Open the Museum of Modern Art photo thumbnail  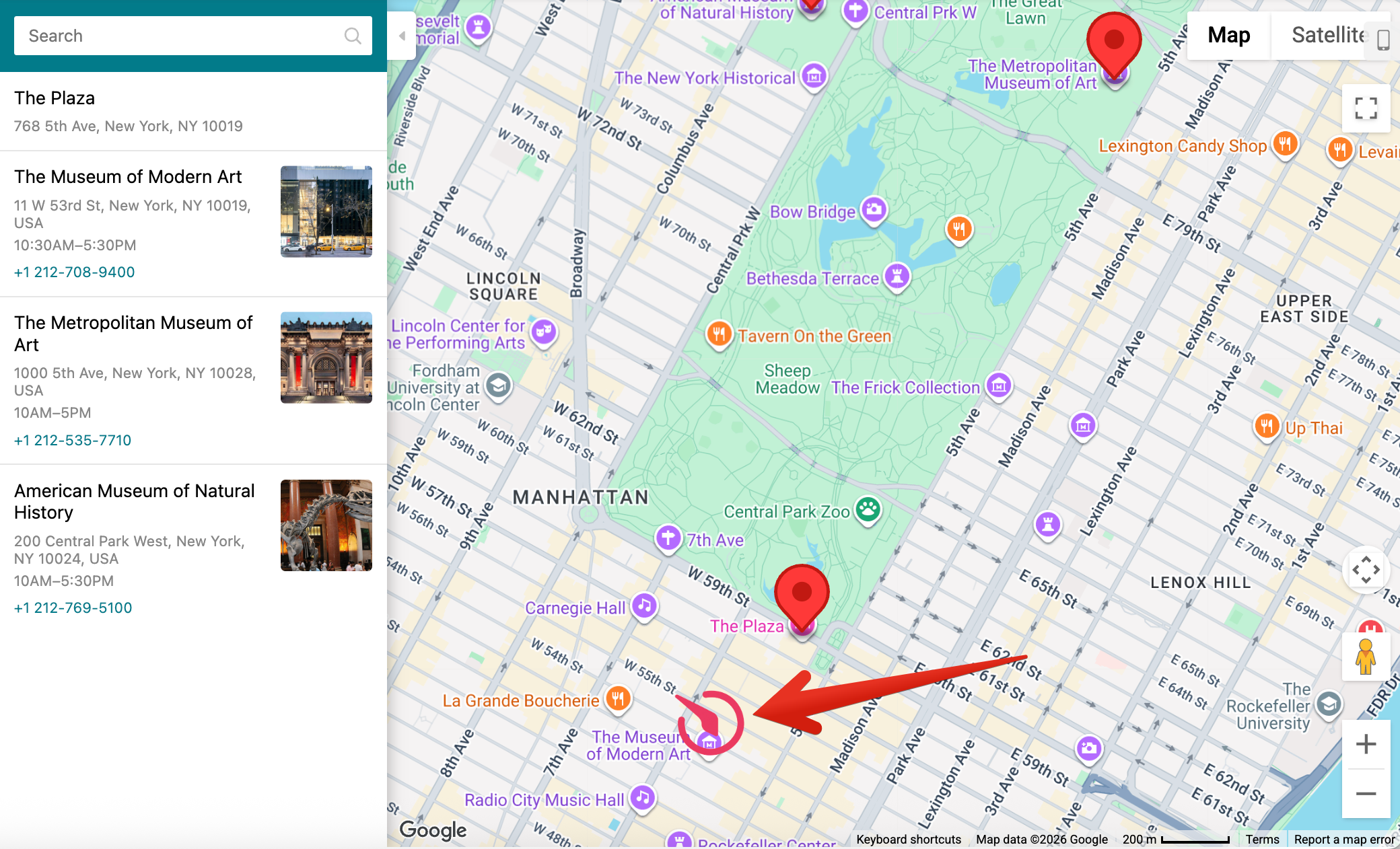(326, 212)
